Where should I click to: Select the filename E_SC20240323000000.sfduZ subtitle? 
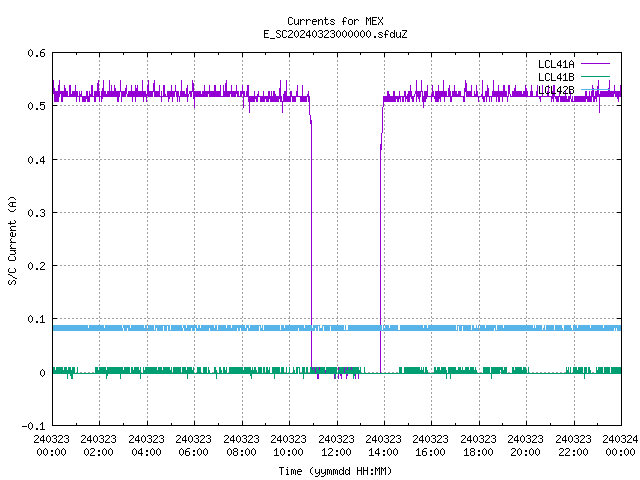coord(335,34)
